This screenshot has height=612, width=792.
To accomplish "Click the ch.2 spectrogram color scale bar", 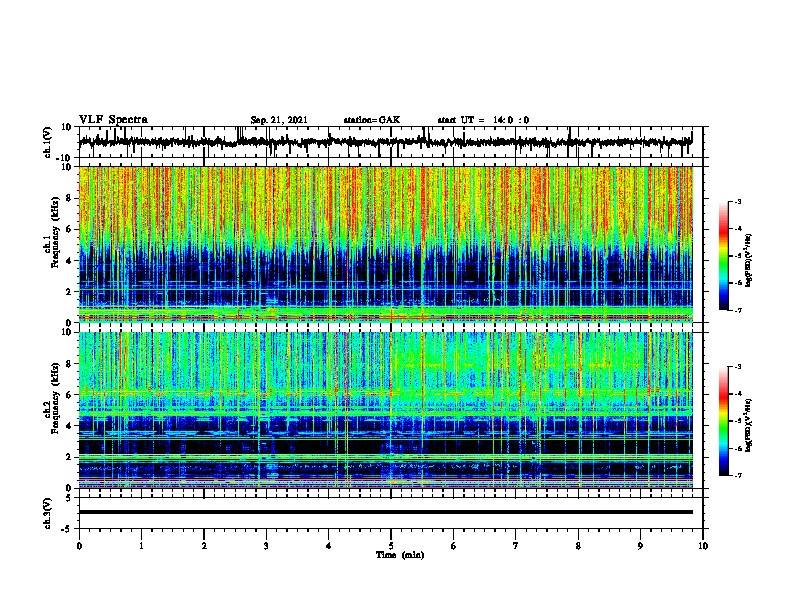I will [x=723, y=421].
